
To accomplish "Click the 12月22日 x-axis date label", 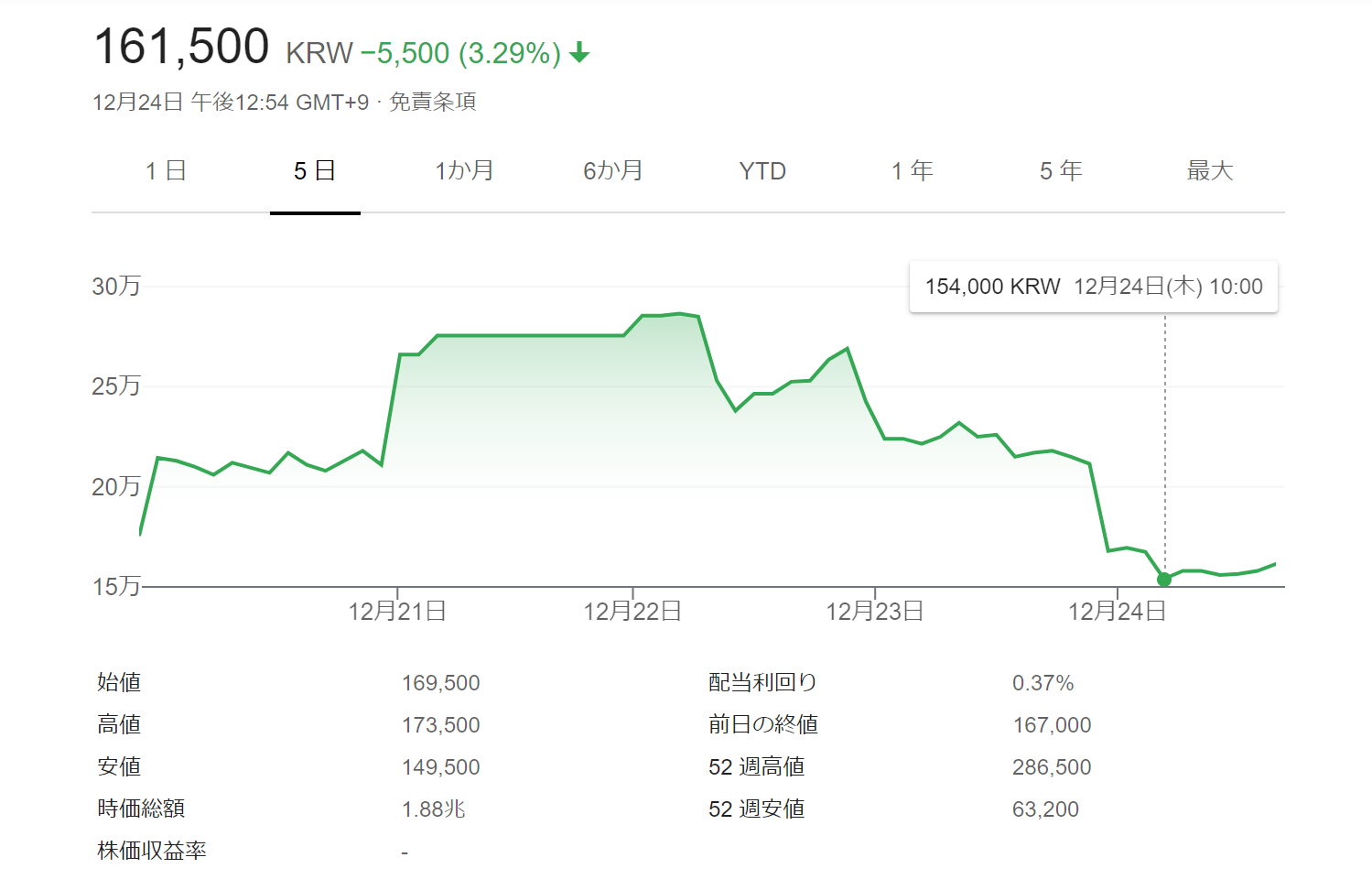I will pos(632,612).
